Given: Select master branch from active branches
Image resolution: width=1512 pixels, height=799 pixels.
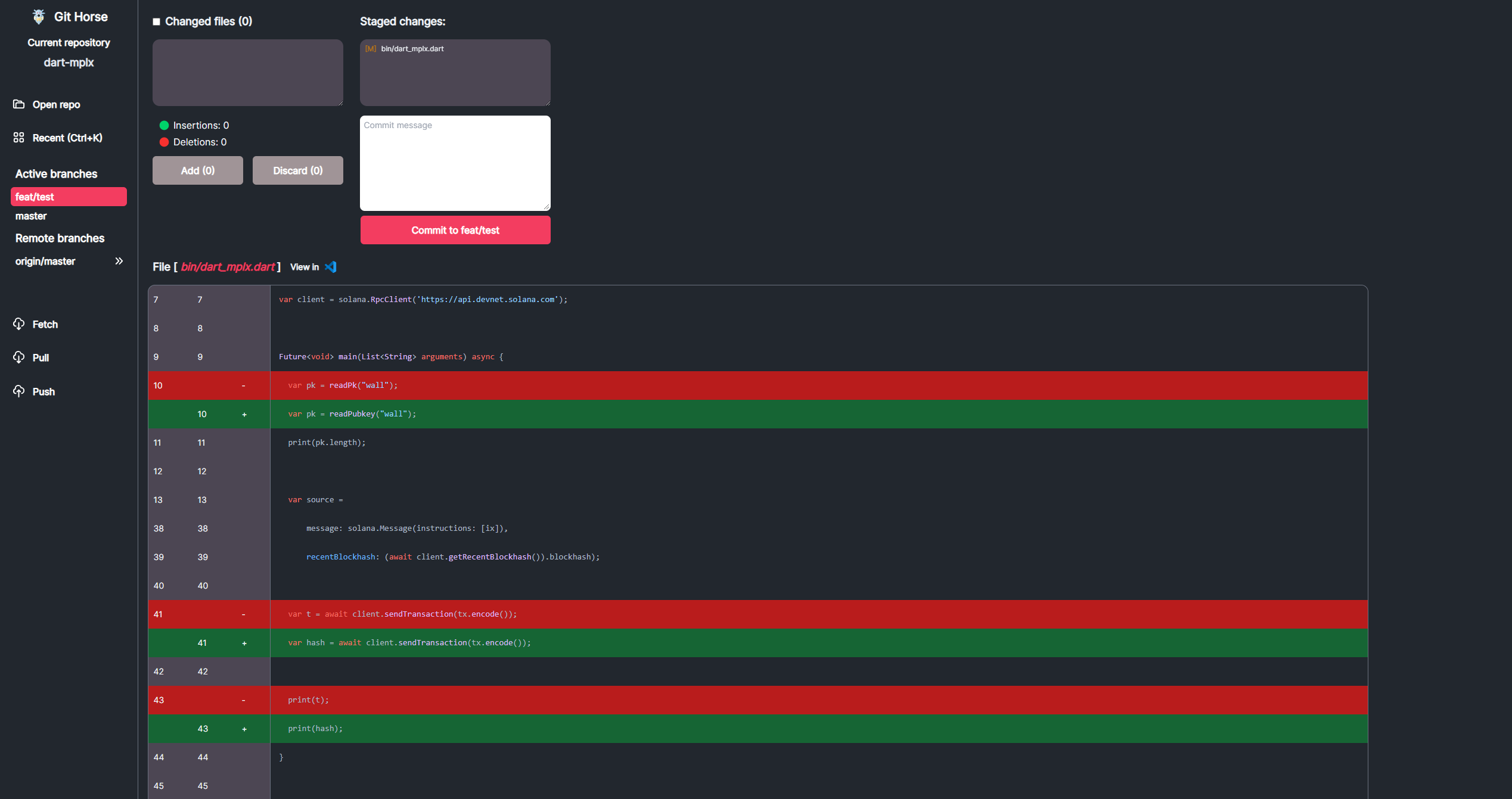Looking at the screenshot, I should pos(30,215).
